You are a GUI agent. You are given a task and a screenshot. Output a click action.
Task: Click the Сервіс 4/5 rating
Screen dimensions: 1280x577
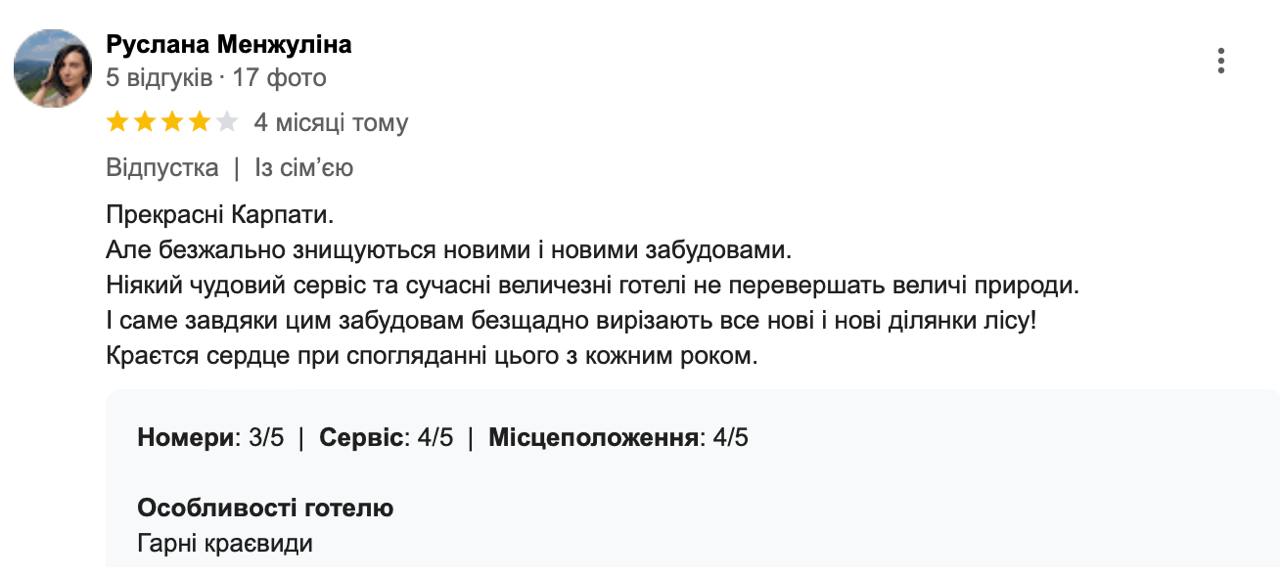click(x=386, y=437)
